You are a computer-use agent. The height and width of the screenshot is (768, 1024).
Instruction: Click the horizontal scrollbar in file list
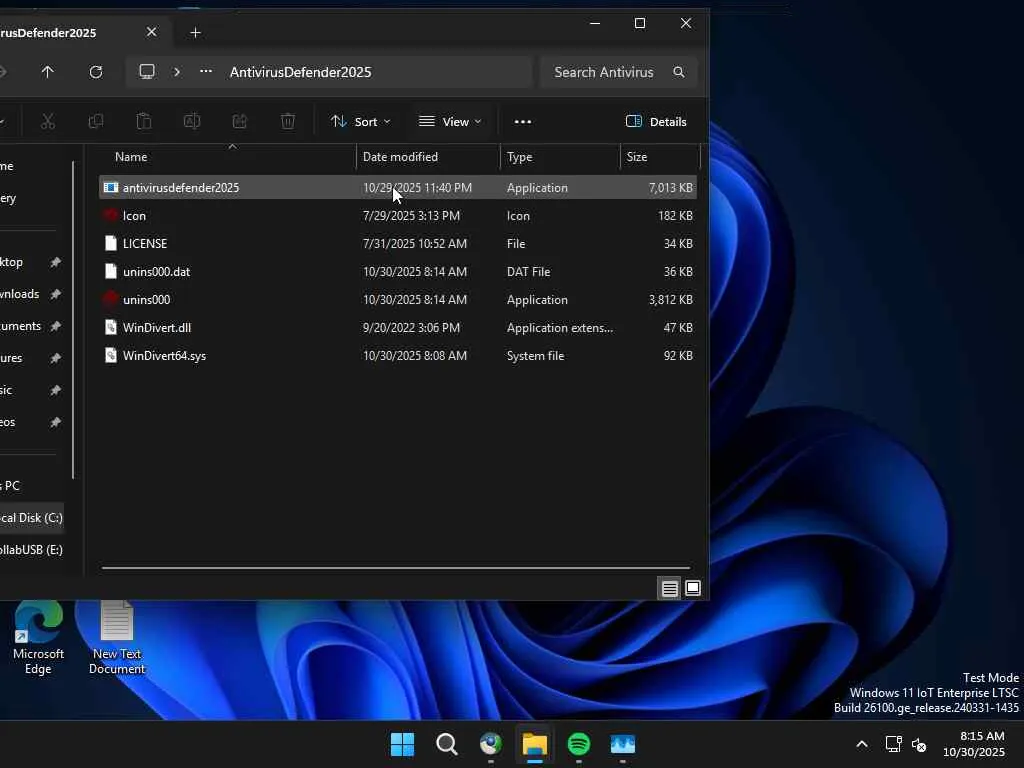coord(395,568)
